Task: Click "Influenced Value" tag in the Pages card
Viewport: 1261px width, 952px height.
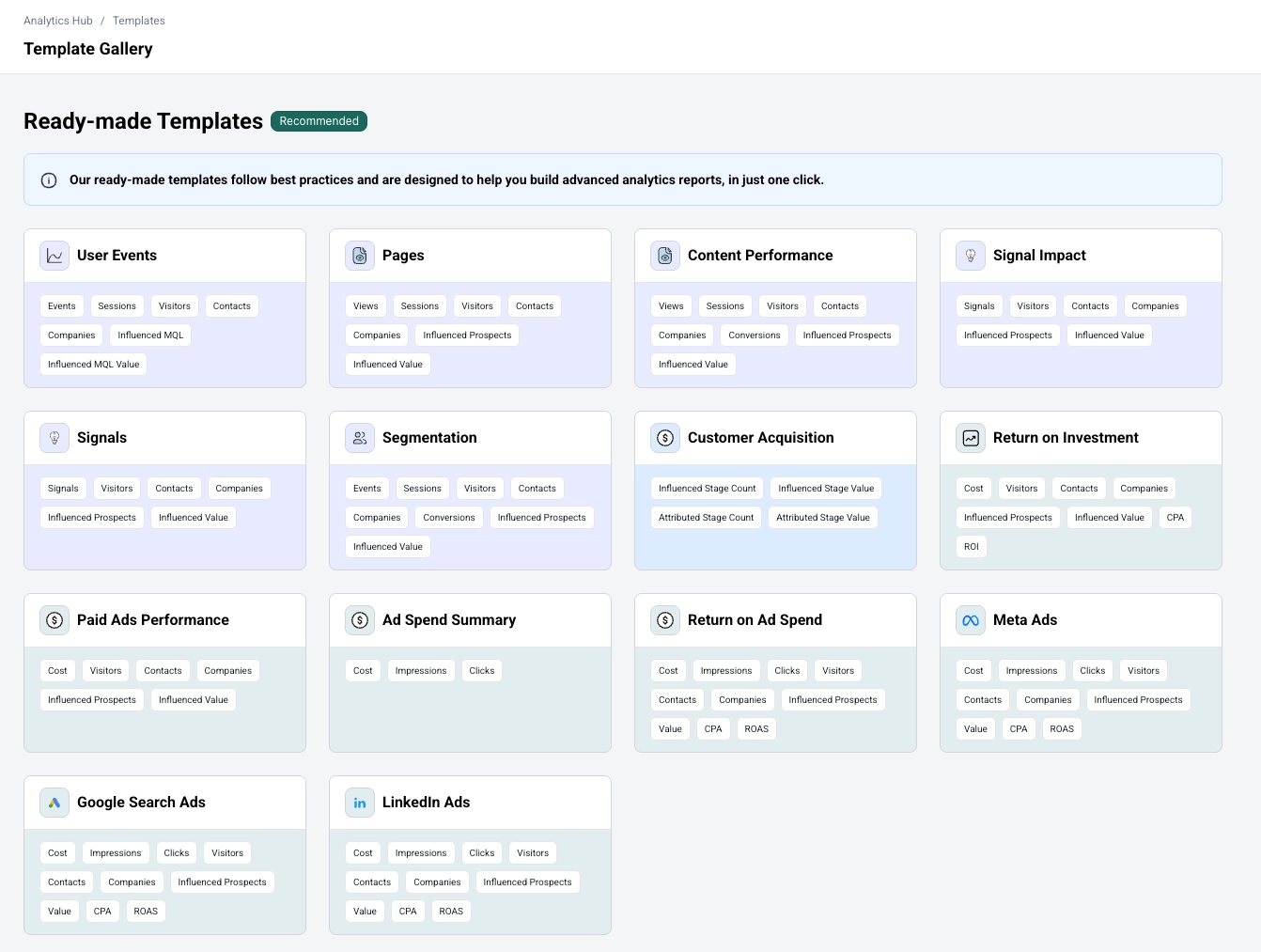Action: tap(388, 365)
